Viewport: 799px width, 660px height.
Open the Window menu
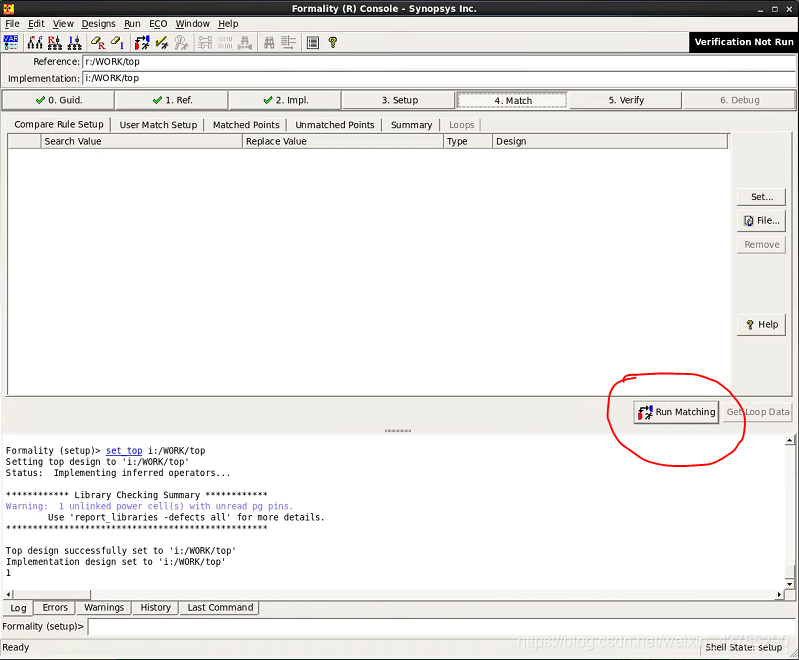pyautogui.click(x=193, y=23)
